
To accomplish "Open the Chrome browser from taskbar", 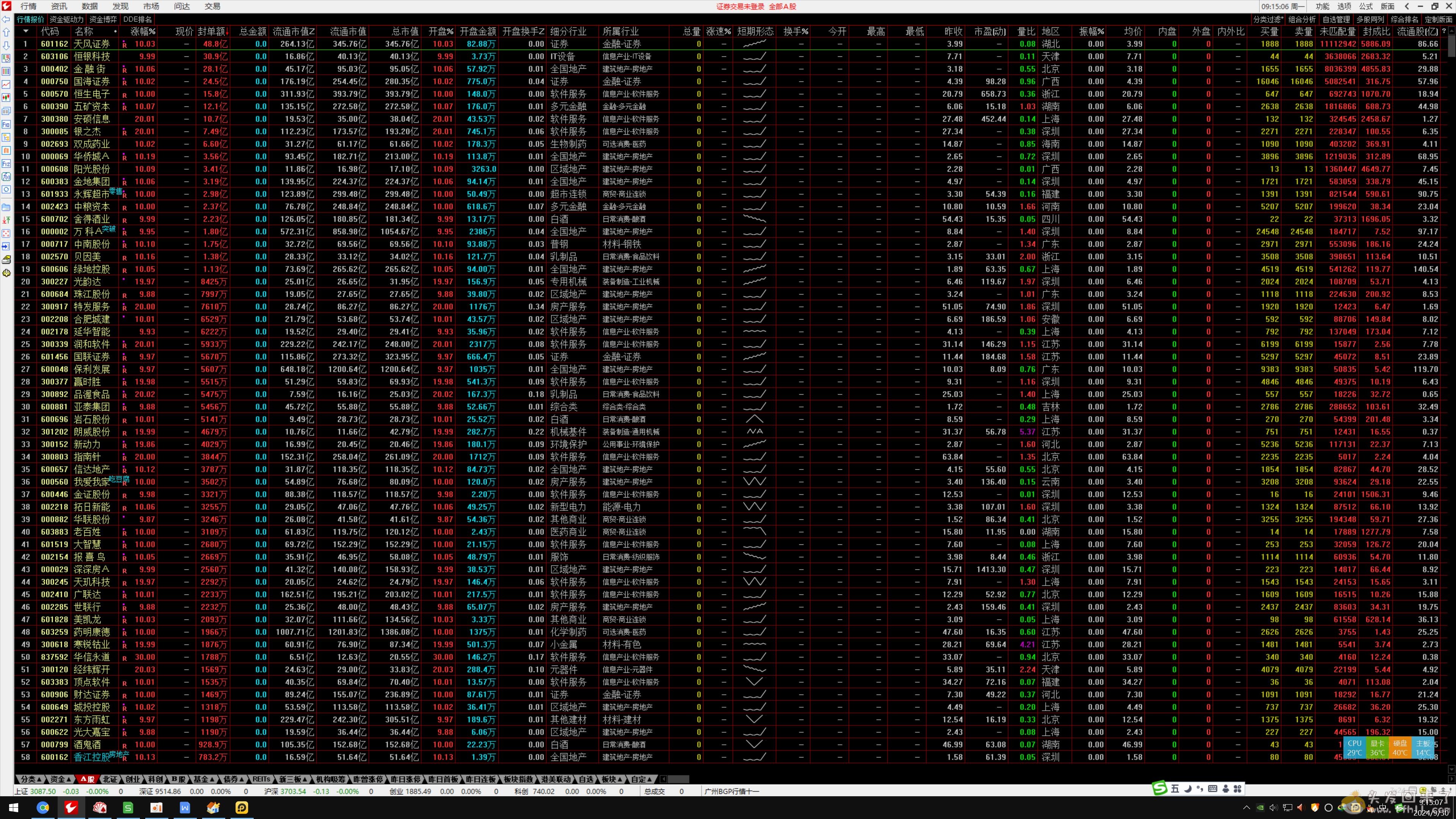I will tap(43, 808).
